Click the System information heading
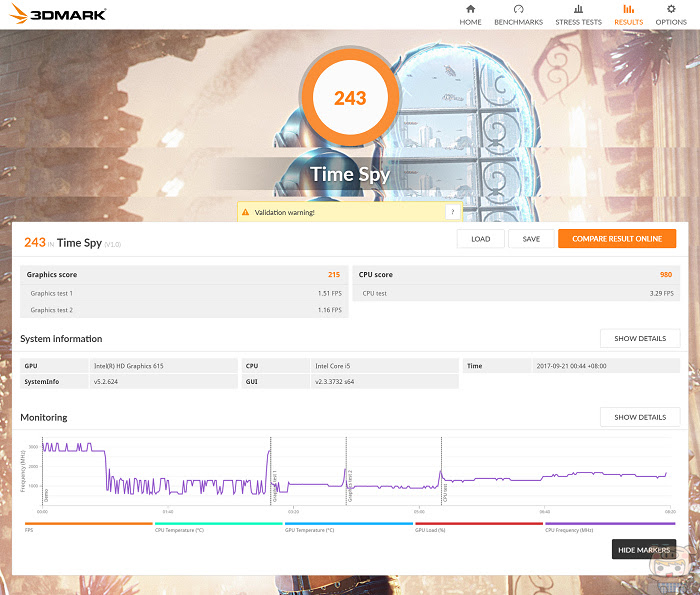The image size is (700, 595). click(x=61, y=339)
